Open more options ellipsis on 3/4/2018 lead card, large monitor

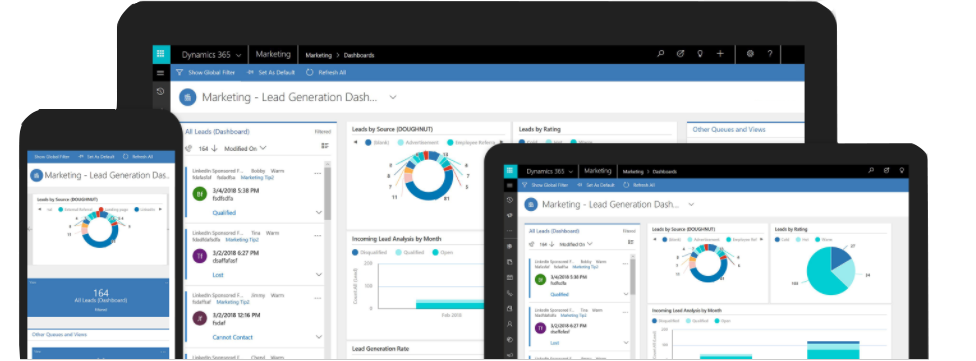coord(318,174)
